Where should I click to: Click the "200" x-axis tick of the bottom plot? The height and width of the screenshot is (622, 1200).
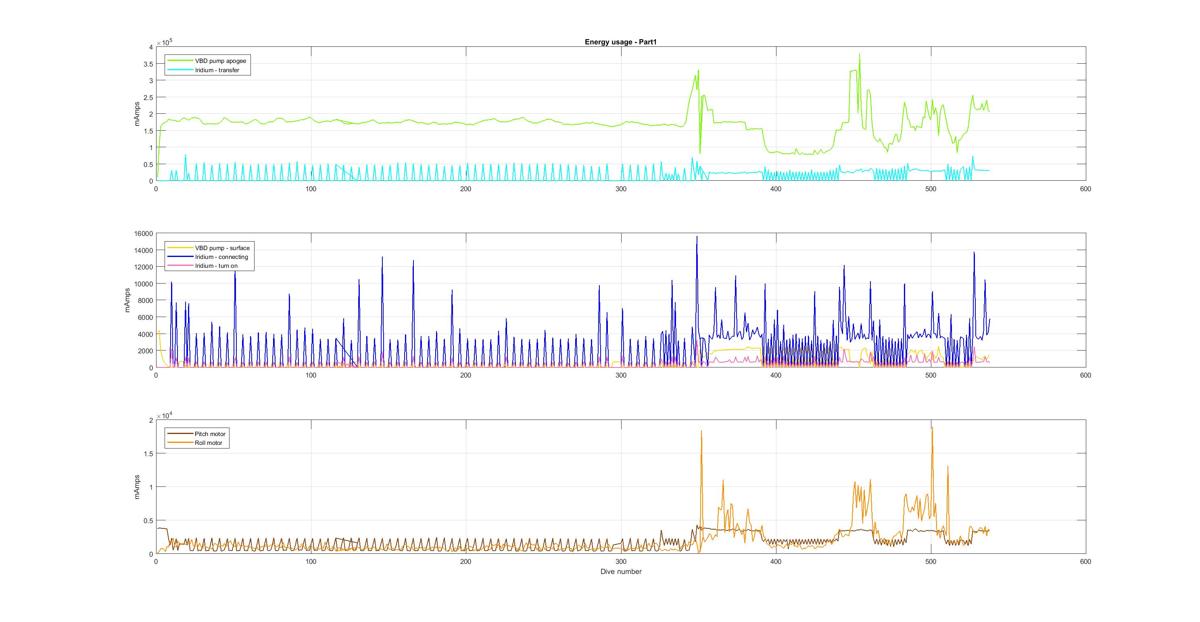pos(466,562)
